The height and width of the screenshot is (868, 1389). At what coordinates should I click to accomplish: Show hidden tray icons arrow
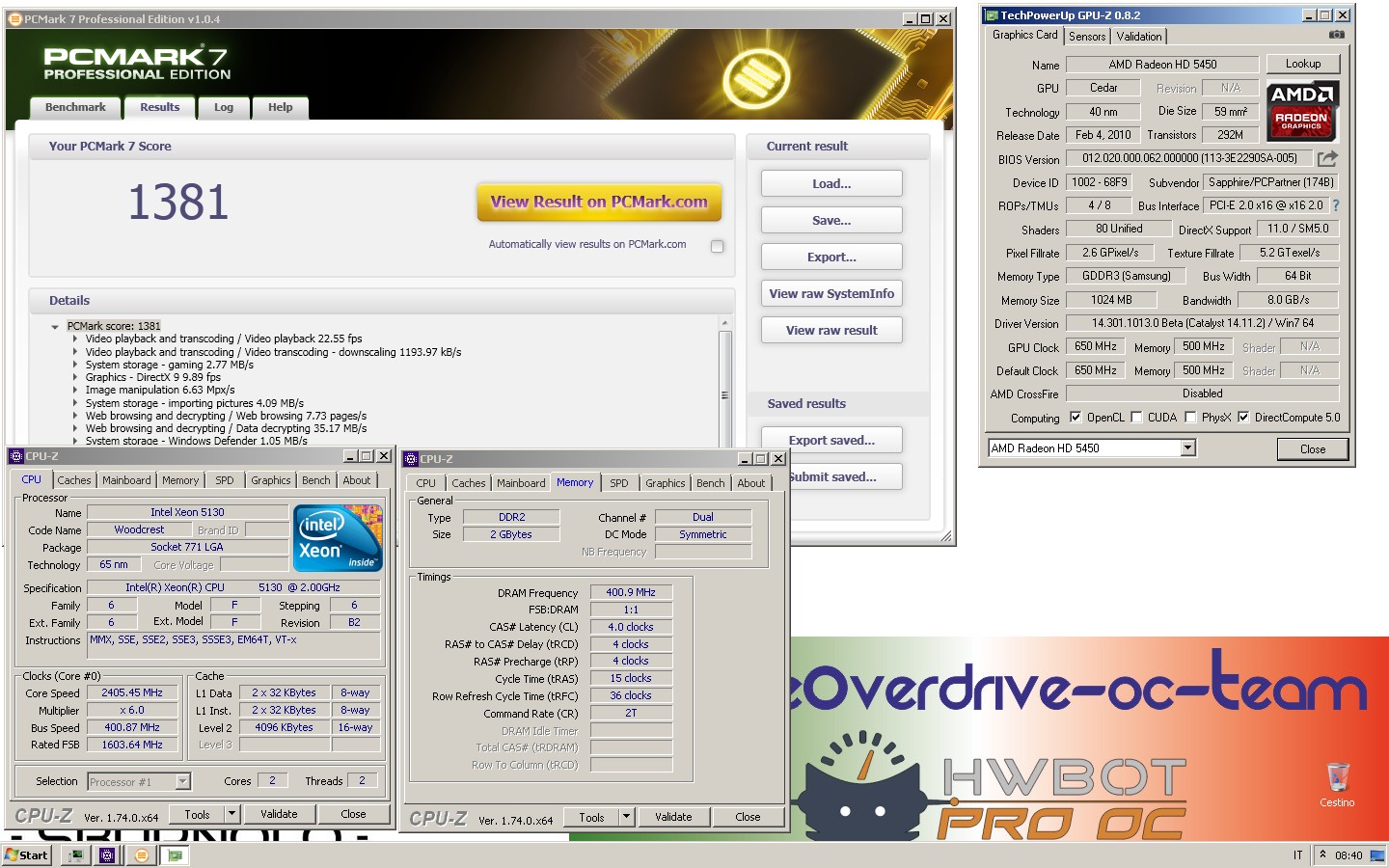[1322, 854]
